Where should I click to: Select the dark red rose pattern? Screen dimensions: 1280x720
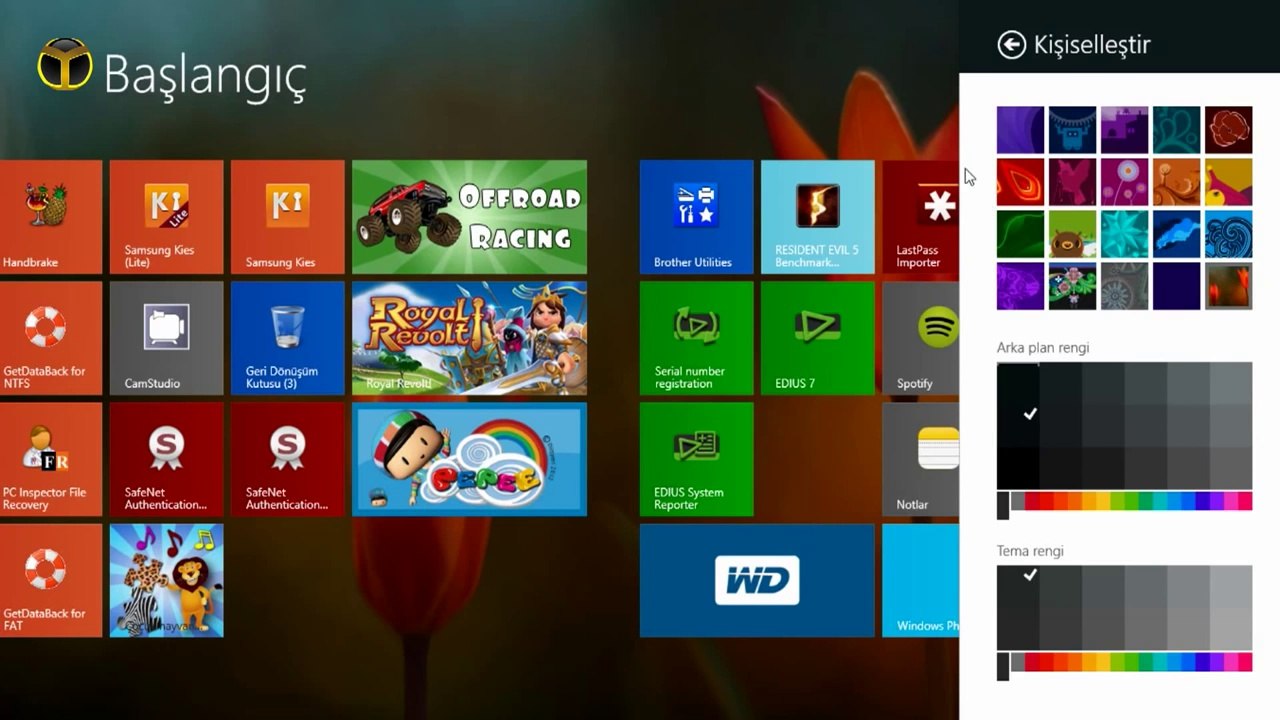pos(1228,130)
